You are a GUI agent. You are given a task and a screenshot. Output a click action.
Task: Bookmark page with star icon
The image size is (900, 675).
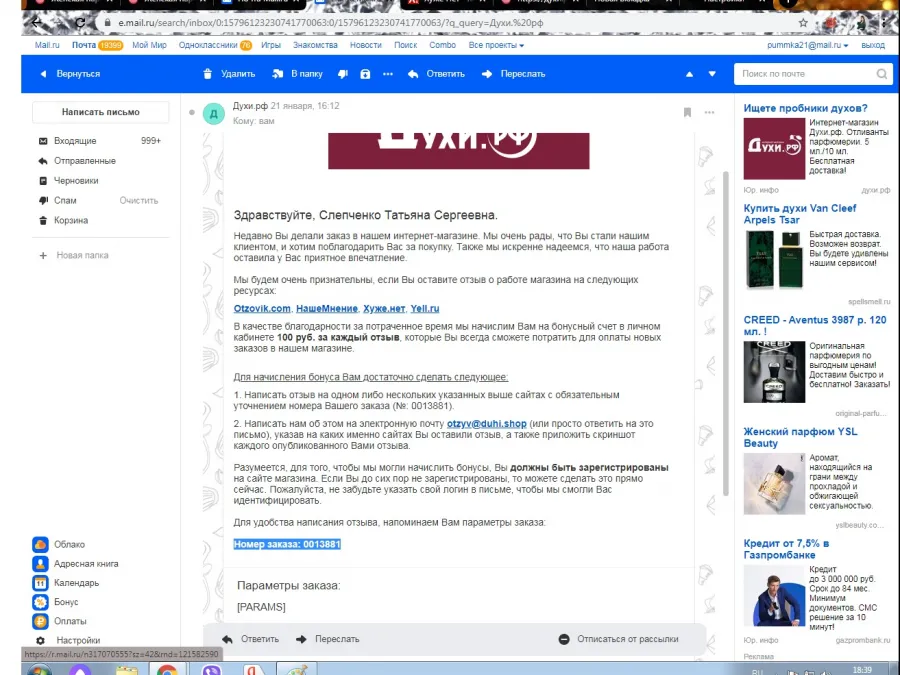[x=803, y=23]
